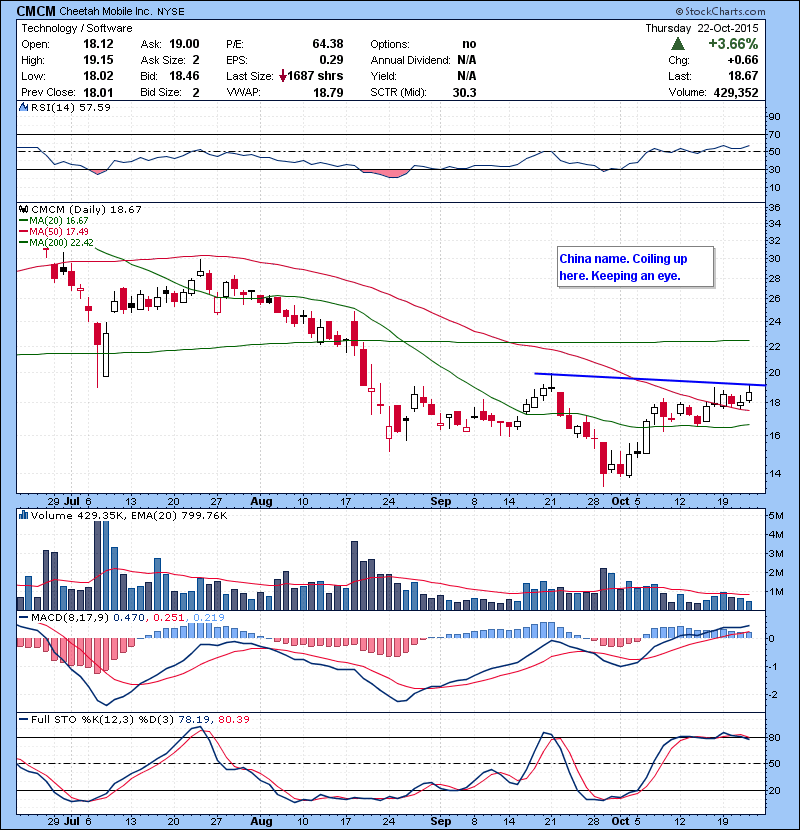
Task: Click the Bid value 18.46
Action: (184, 76)
